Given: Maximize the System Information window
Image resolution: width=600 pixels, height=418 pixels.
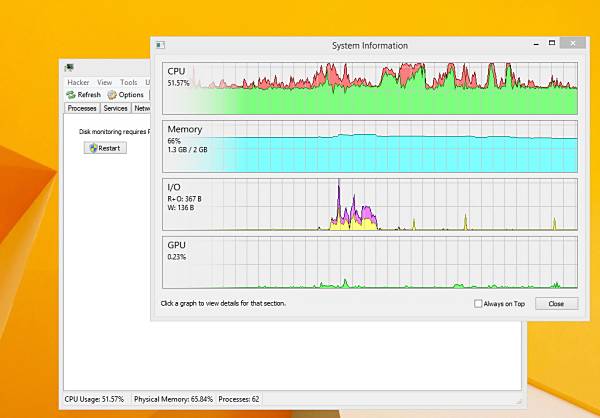Looking at the screenshot, I should [552, 43].
